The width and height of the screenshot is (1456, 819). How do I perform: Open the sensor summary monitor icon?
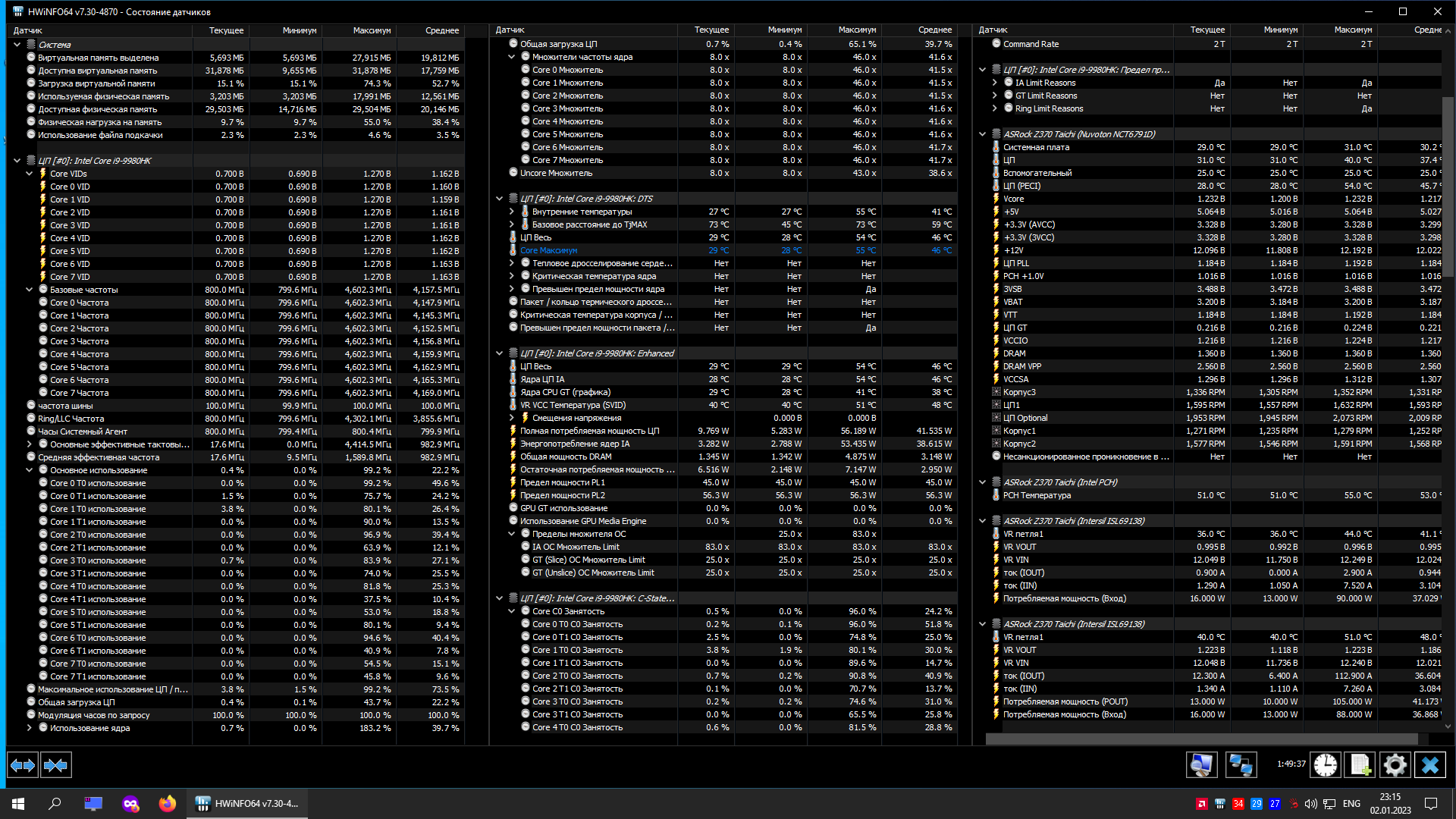pos(1201,765)
